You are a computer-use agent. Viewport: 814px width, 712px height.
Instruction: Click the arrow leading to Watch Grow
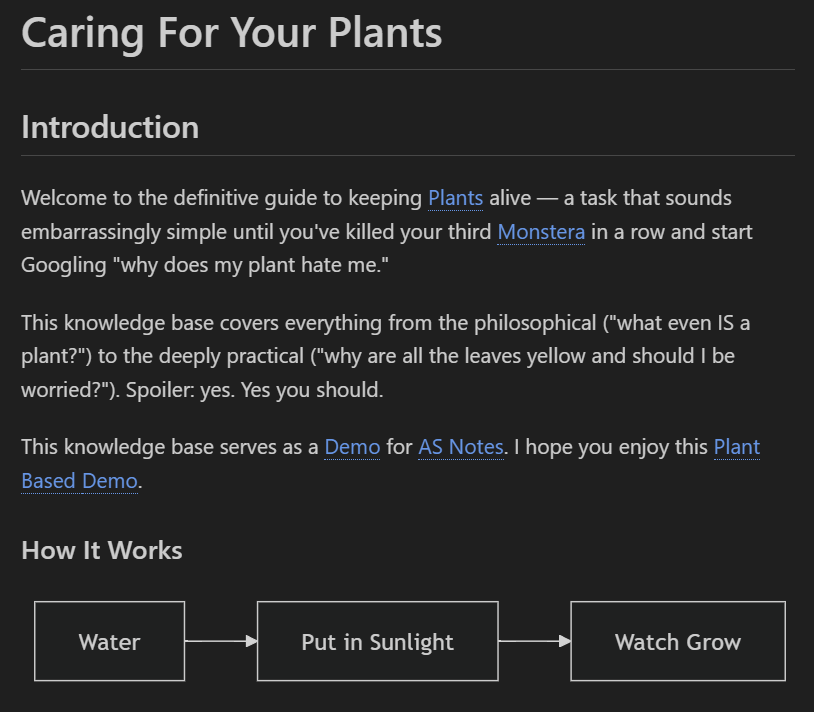point(533,641)
